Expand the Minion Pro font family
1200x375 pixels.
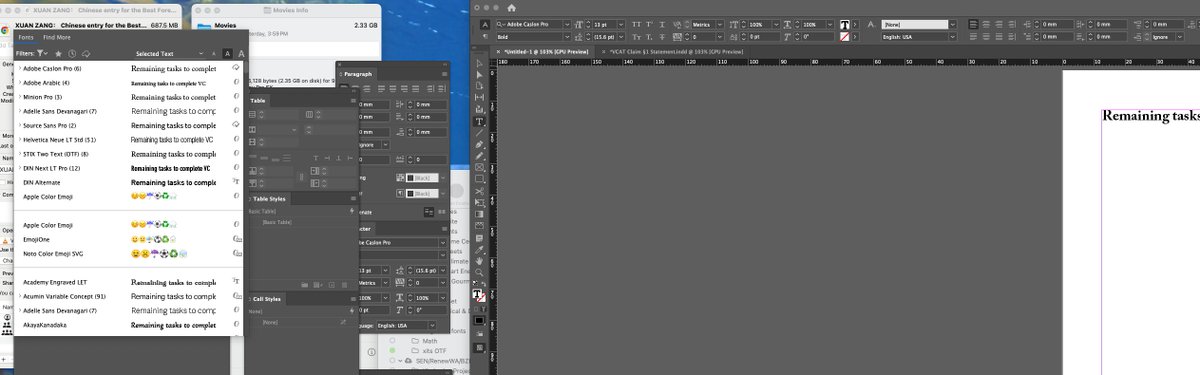point(20,97)
